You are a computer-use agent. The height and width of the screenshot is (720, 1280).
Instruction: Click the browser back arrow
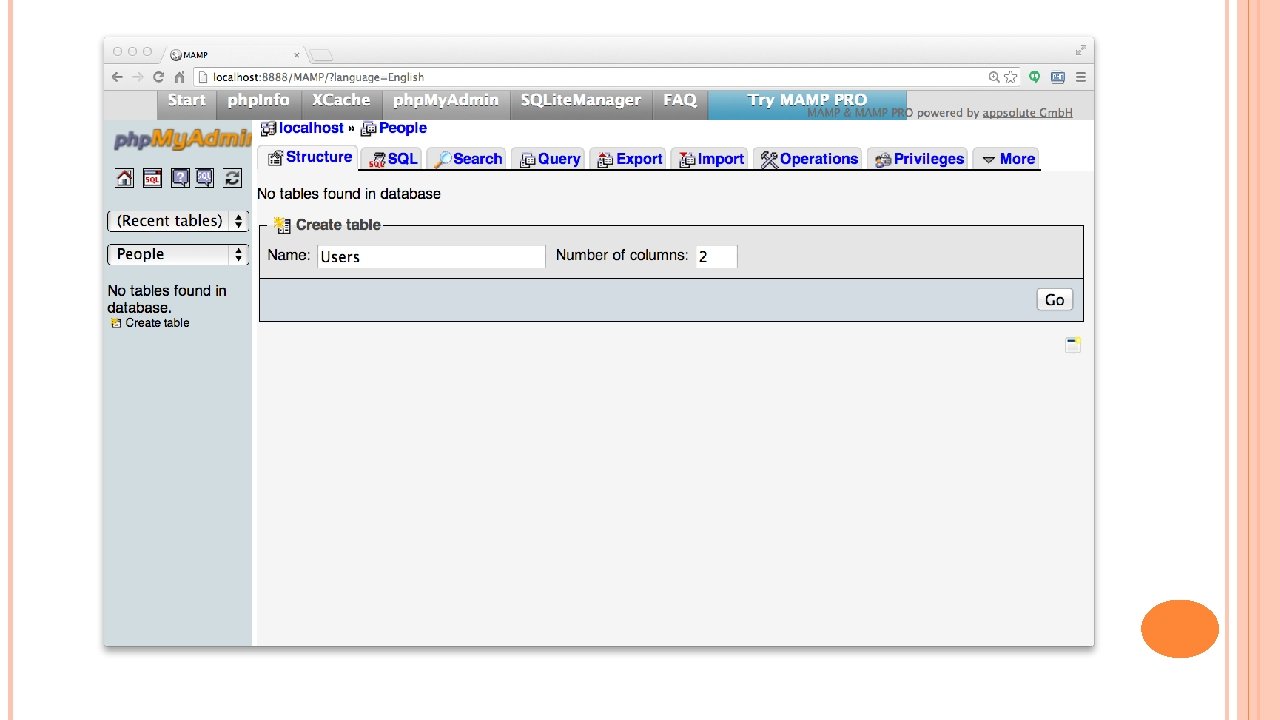tap(117, 77)
